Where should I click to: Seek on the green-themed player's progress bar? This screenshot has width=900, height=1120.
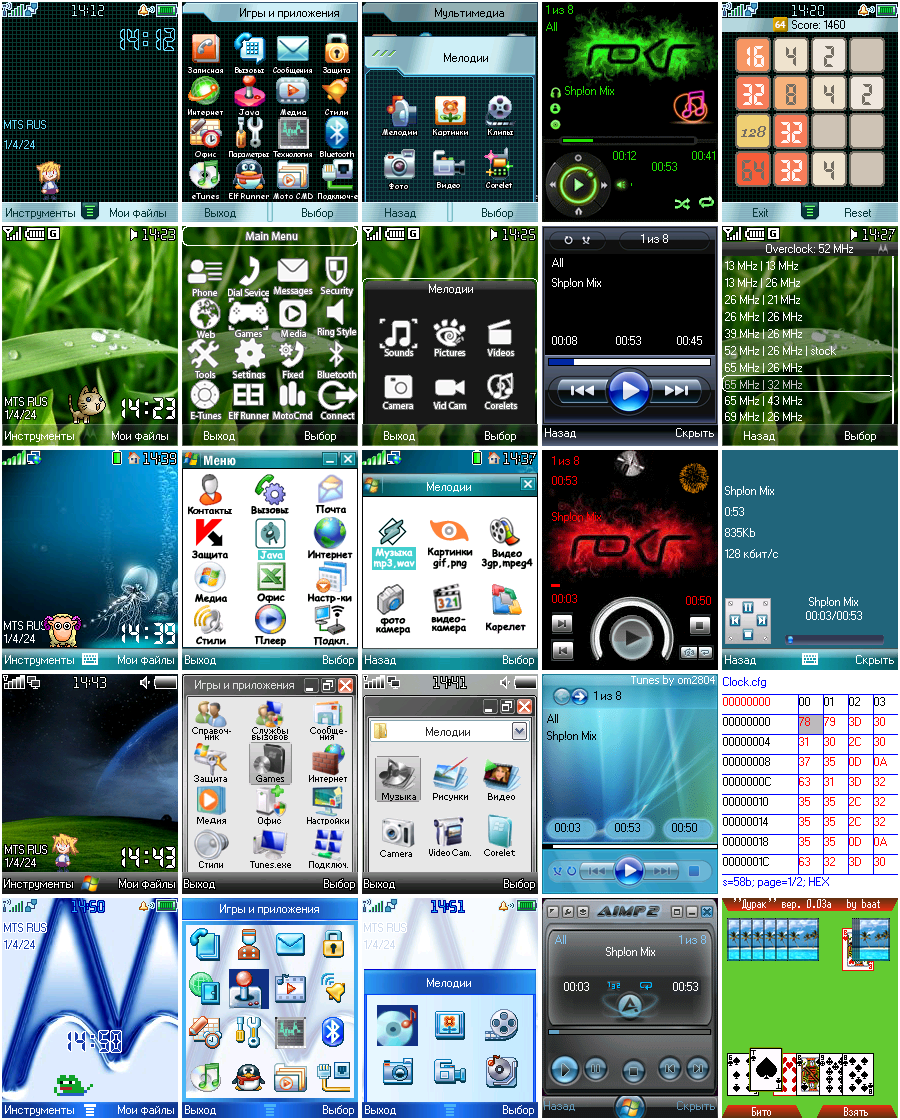[629, 141]
